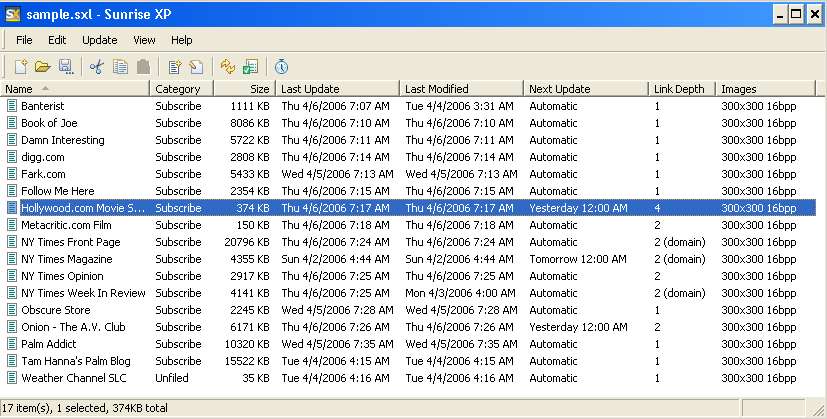The width and height of the screenshot is (827, 419).
Task: Select the Hollywood.com Movie entry
Action: (82, 208)
